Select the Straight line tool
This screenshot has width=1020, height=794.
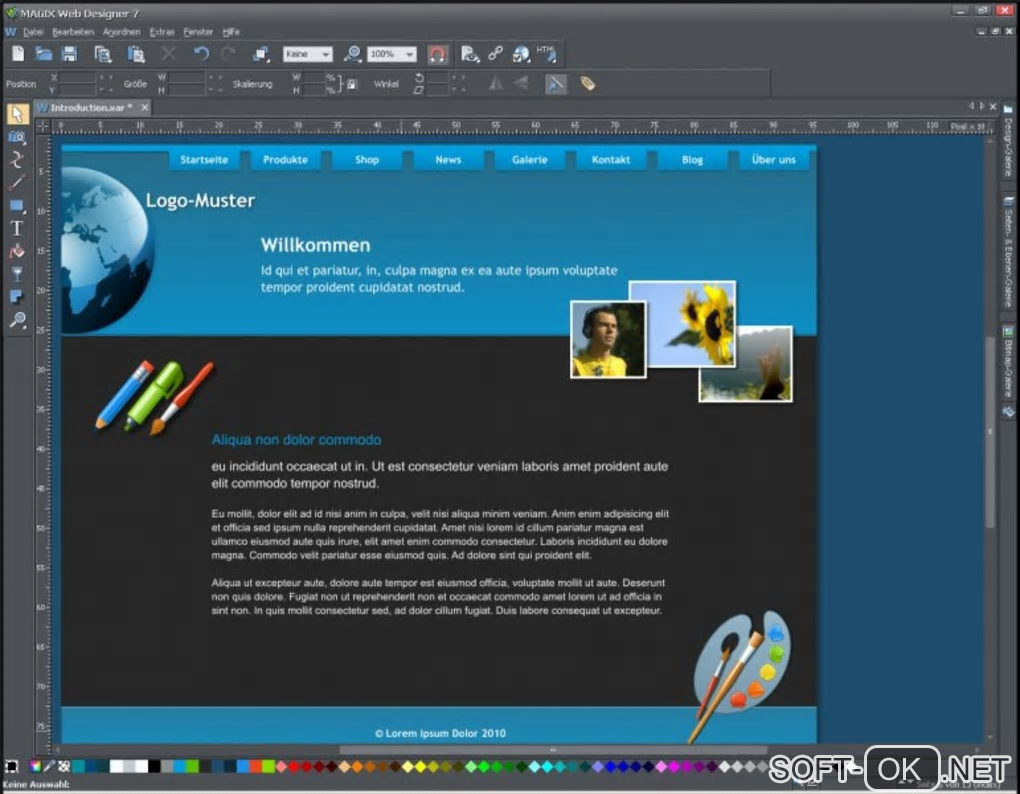(17, 183)
